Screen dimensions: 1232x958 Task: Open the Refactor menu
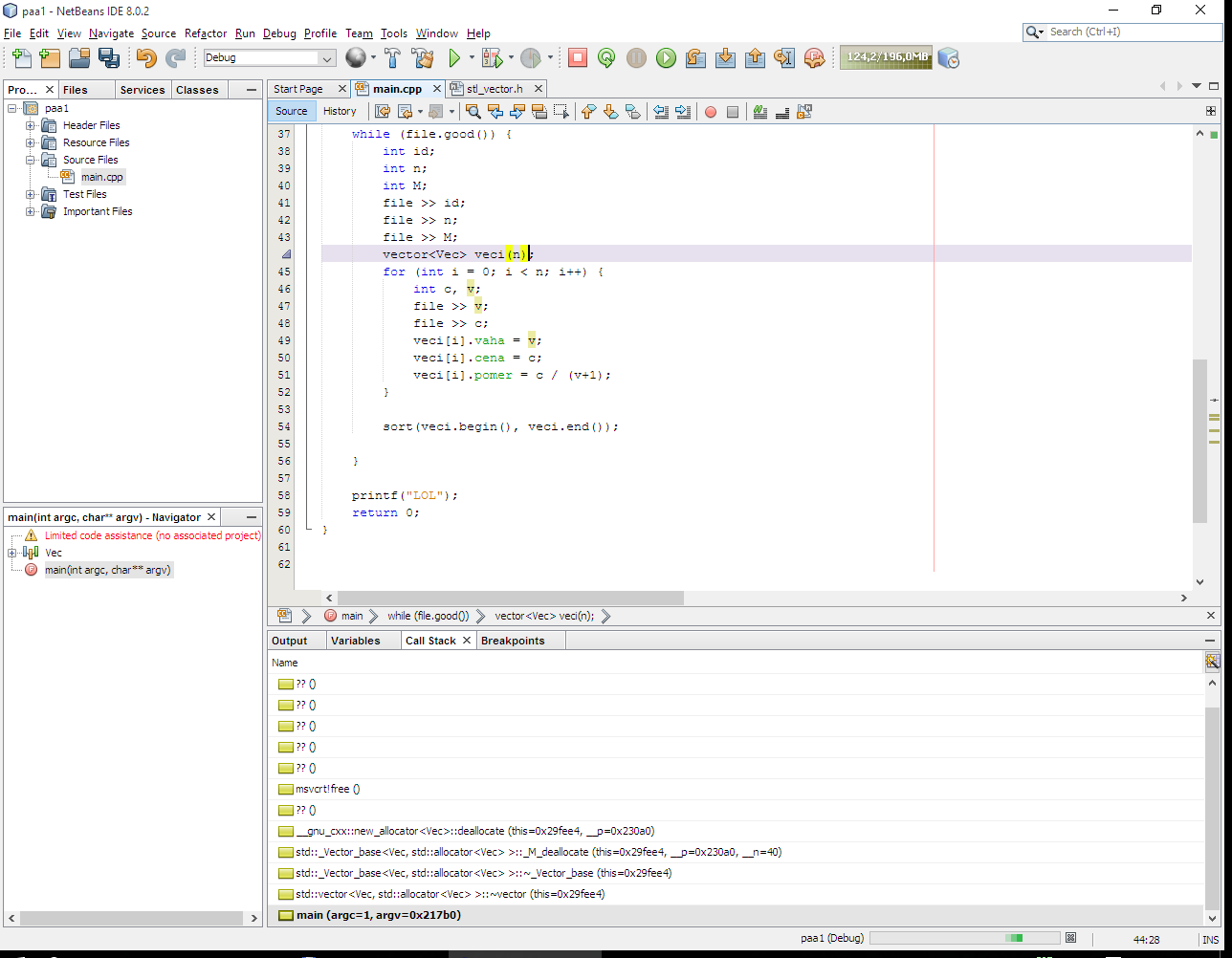coord(206,33)
